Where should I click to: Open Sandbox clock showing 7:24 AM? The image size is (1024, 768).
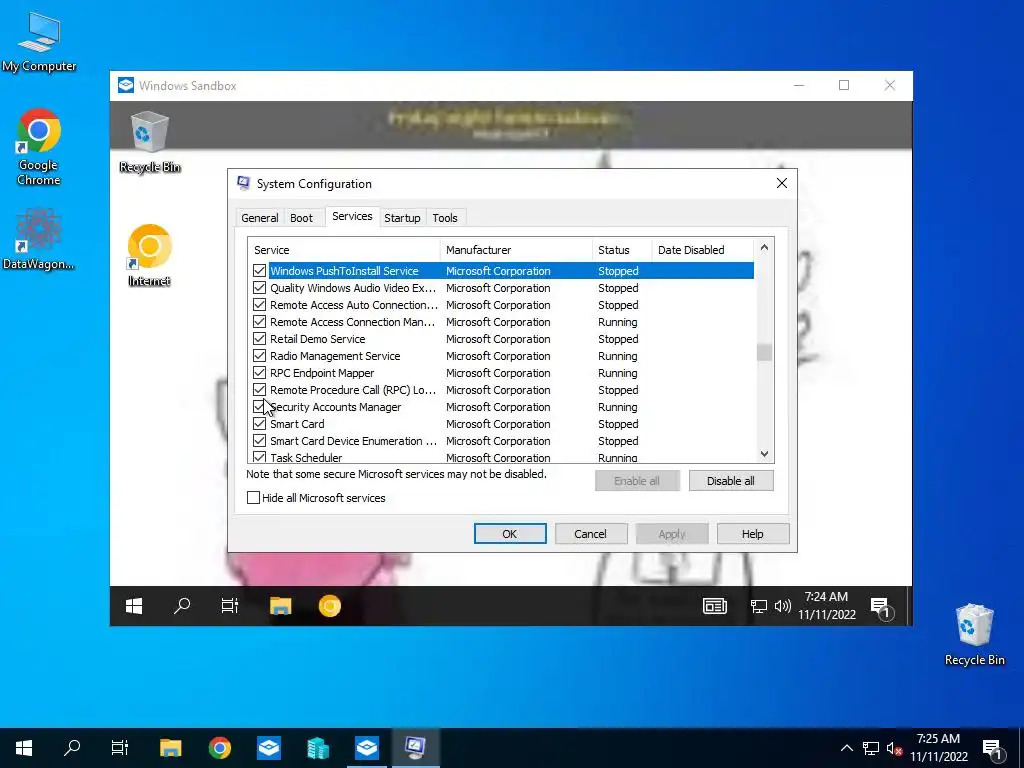pos(826,605)
